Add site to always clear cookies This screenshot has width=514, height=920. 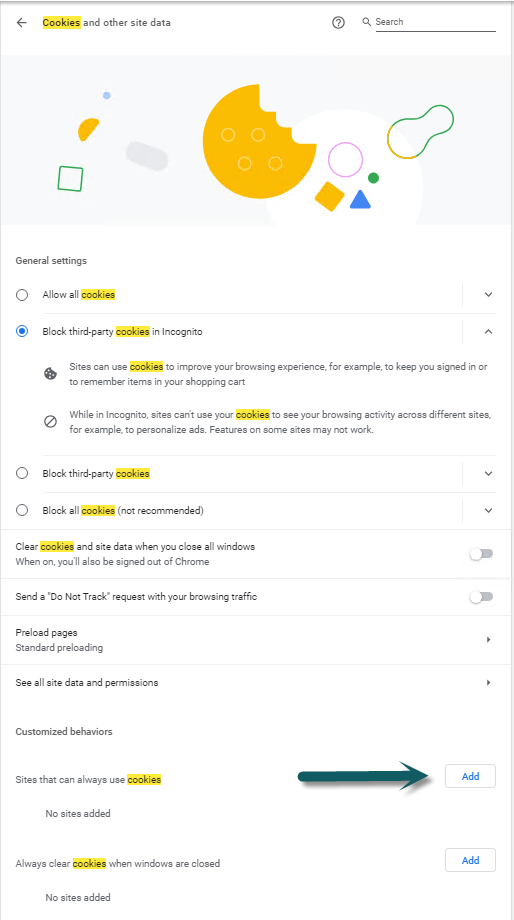(x=471, y=860)
